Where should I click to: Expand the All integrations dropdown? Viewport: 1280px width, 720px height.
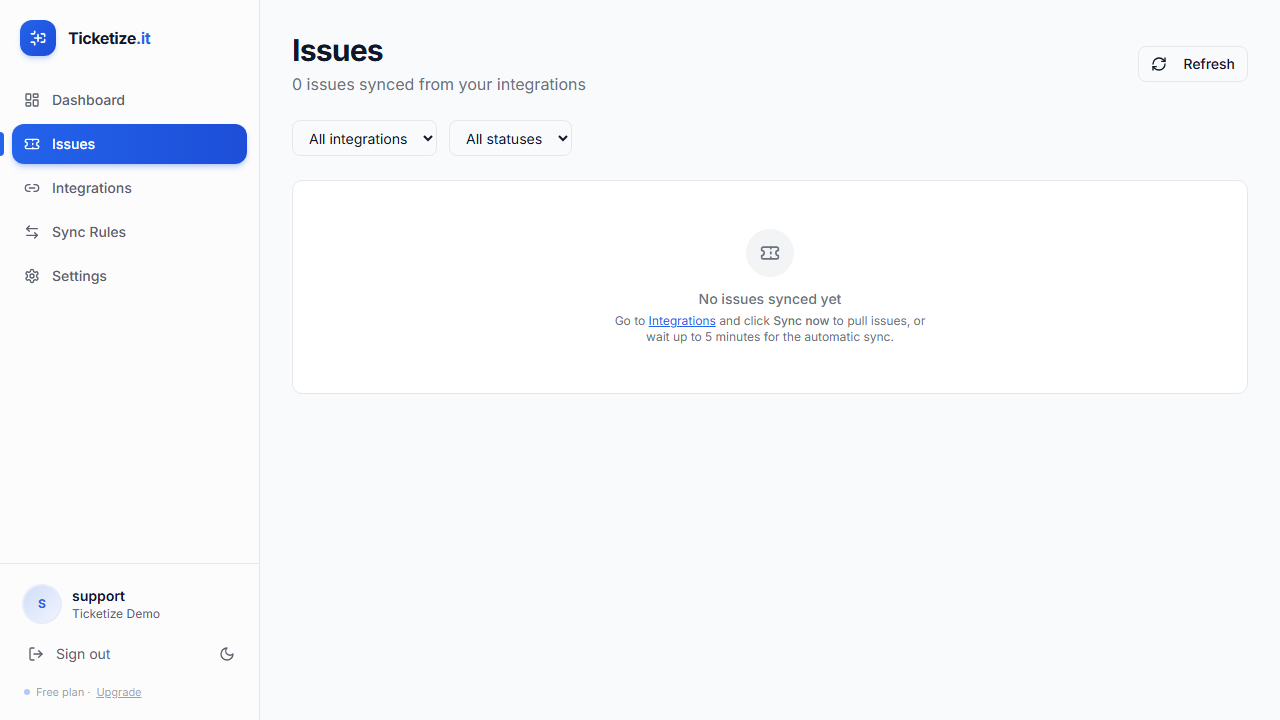click(x=364, y=138)
